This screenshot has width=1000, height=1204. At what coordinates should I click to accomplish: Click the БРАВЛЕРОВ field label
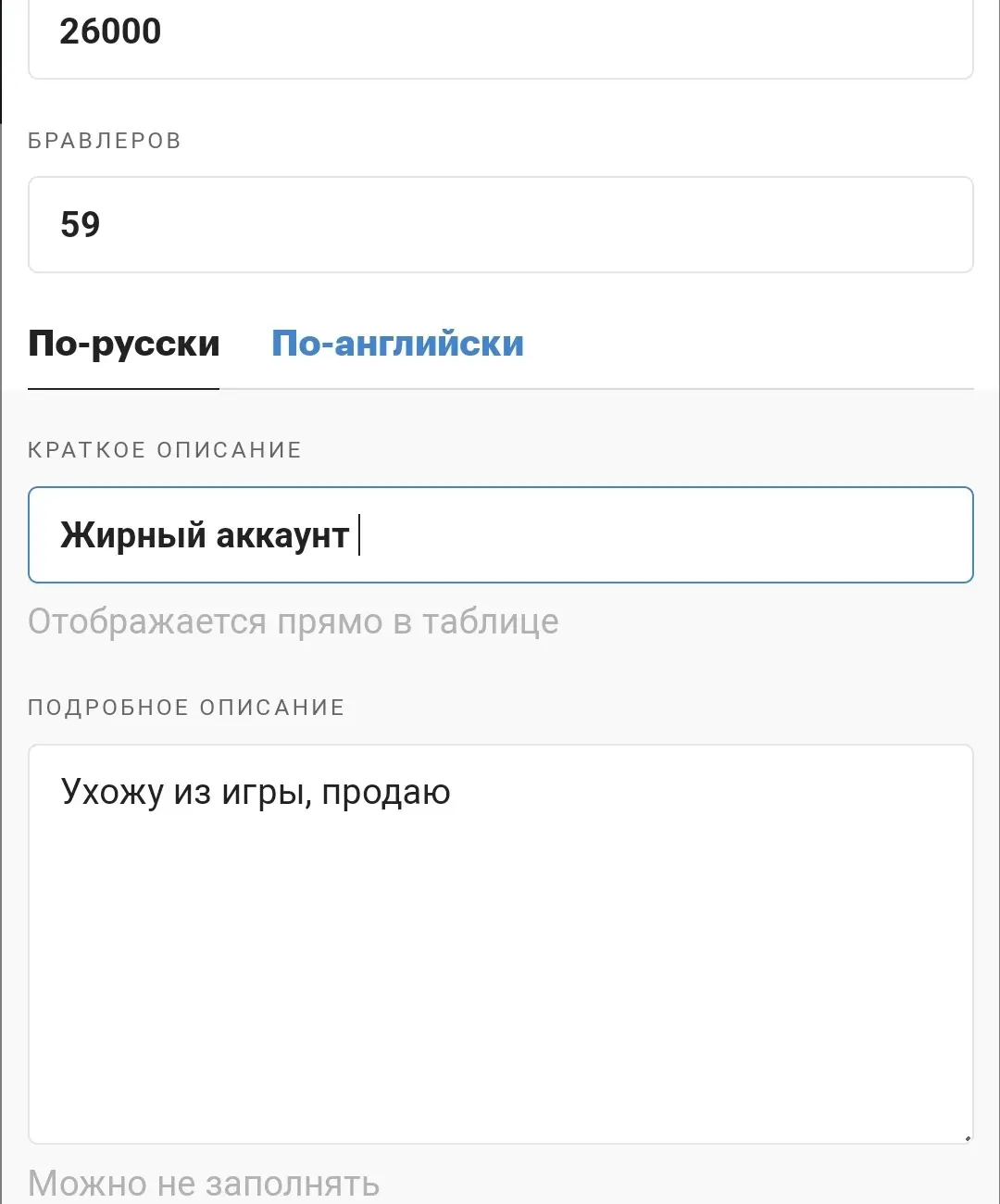click(x=105, y=141)
